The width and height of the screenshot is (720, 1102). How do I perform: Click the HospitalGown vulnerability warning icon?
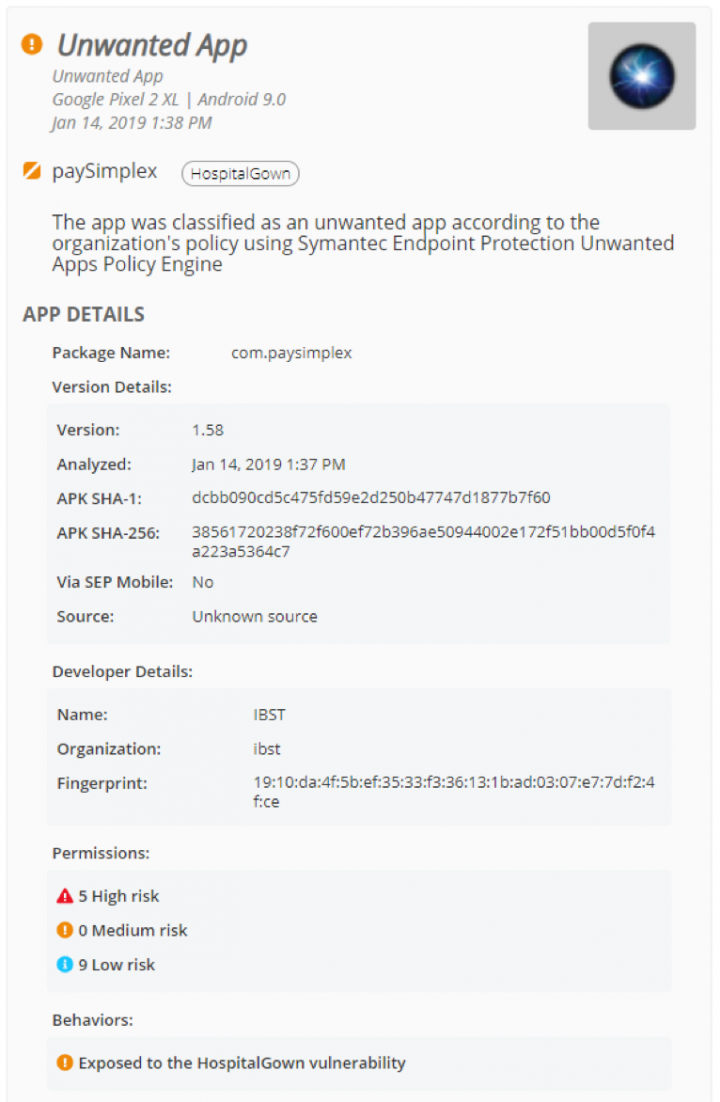pos(65,1063)
